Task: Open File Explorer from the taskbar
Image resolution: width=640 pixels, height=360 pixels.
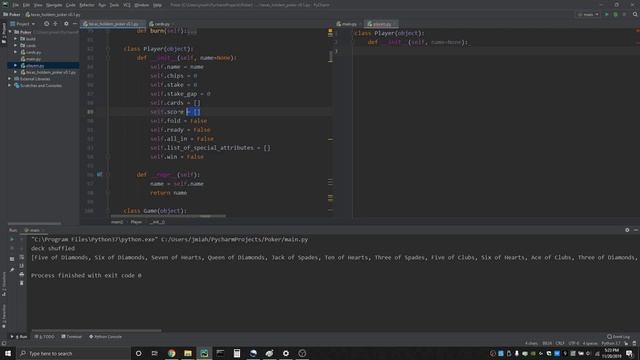Action: click(x=188, y=353)
